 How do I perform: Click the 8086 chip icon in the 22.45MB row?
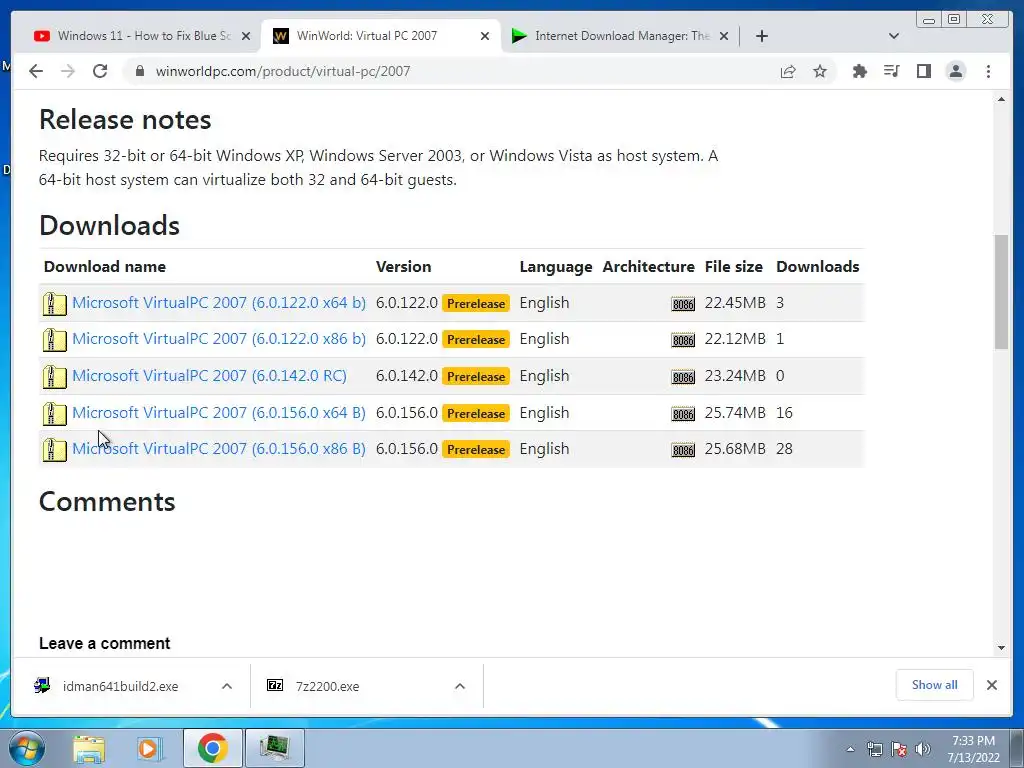point(683,304)
